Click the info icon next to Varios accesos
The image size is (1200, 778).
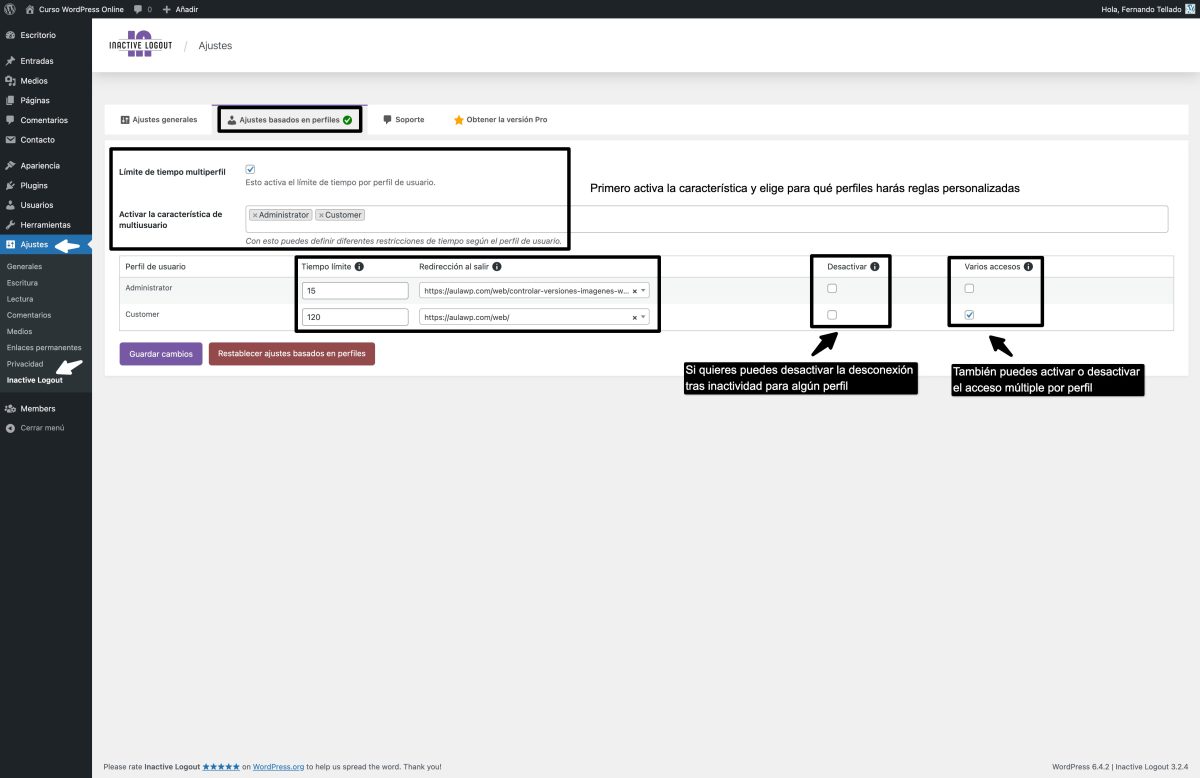coord(1027,267)
